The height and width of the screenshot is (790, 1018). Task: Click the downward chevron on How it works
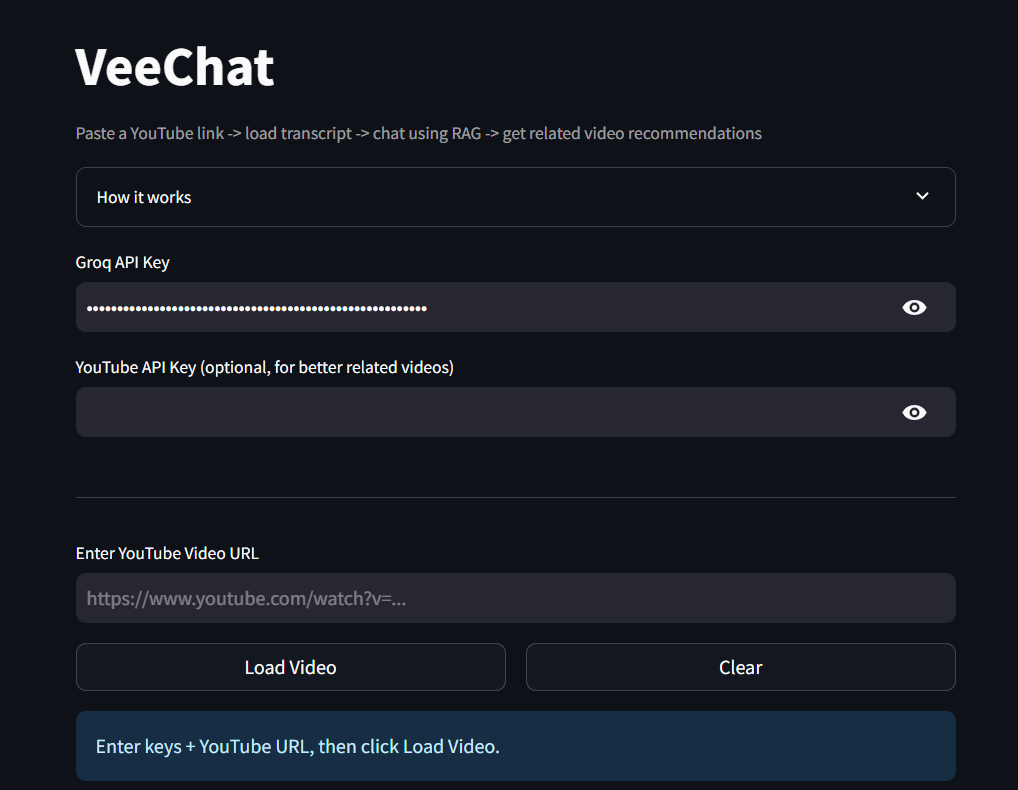[922, 196]
